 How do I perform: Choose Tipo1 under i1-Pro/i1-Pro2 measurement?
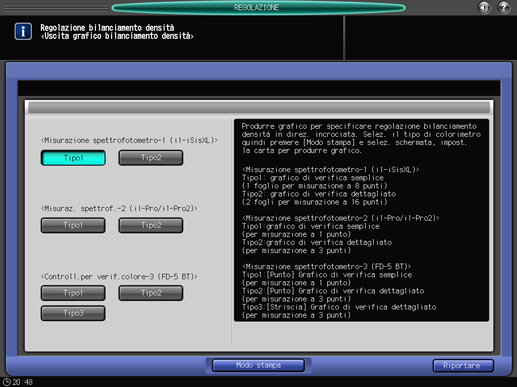[x=73, y=225]
